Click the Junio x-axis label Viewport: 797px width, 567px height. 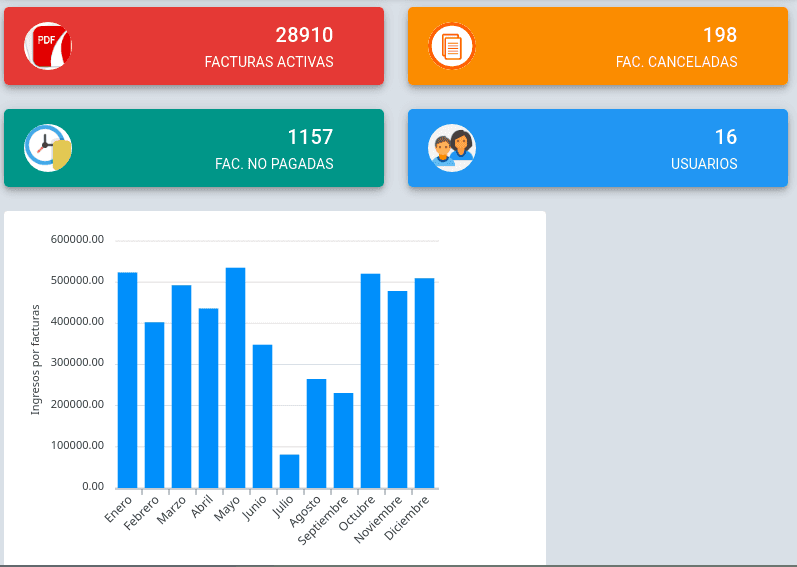pyautogui.click(x=255, y=508)
